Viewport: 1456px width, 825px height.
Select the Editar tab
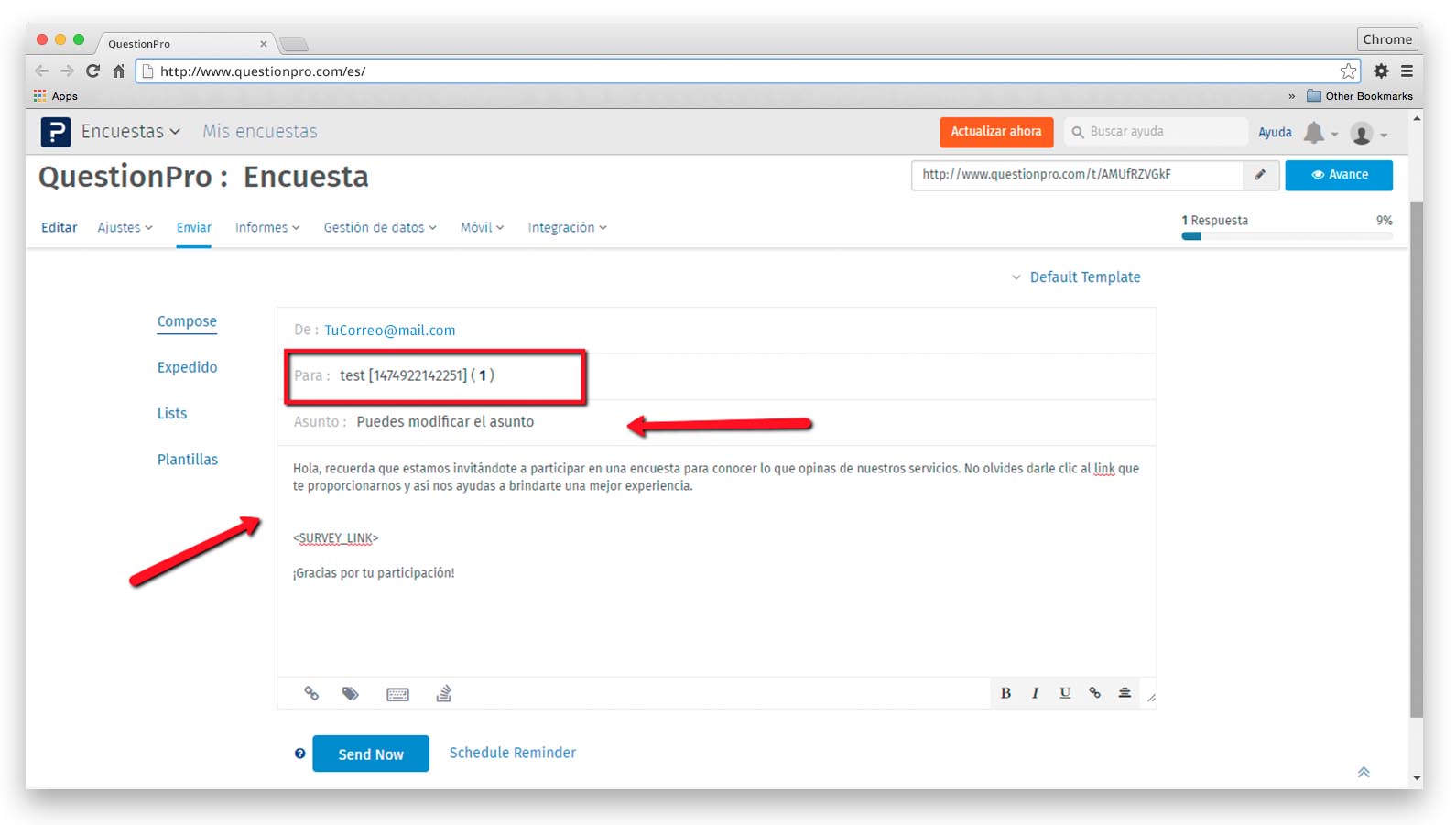click(60, 227)
